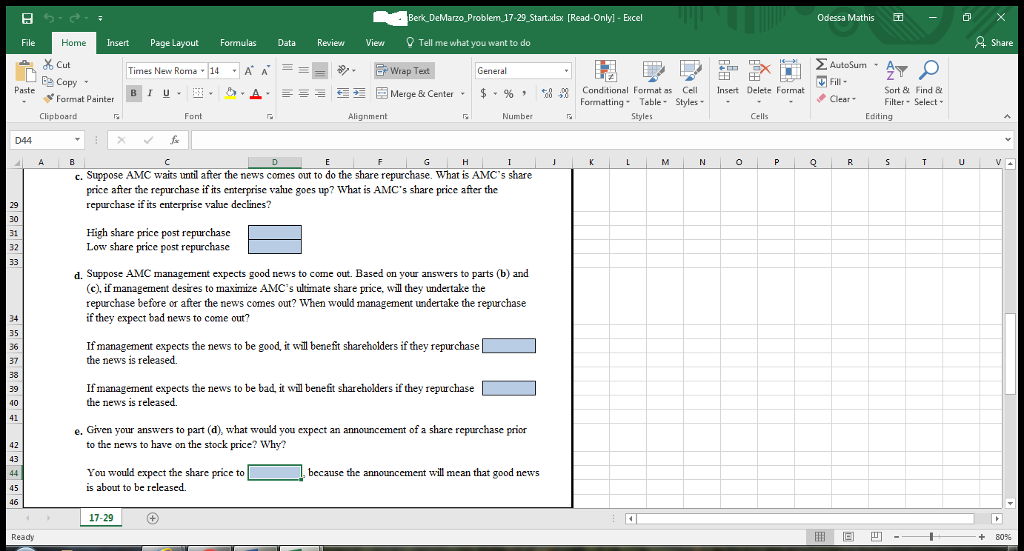Click the Format Painter tool

click(79, 99)
